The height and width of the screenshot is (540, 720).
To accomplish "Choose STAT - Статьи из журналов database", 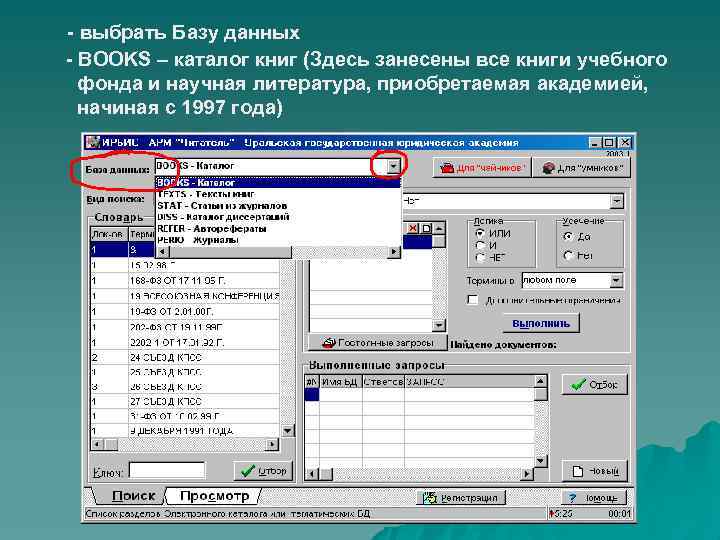I will pos(278,206).
